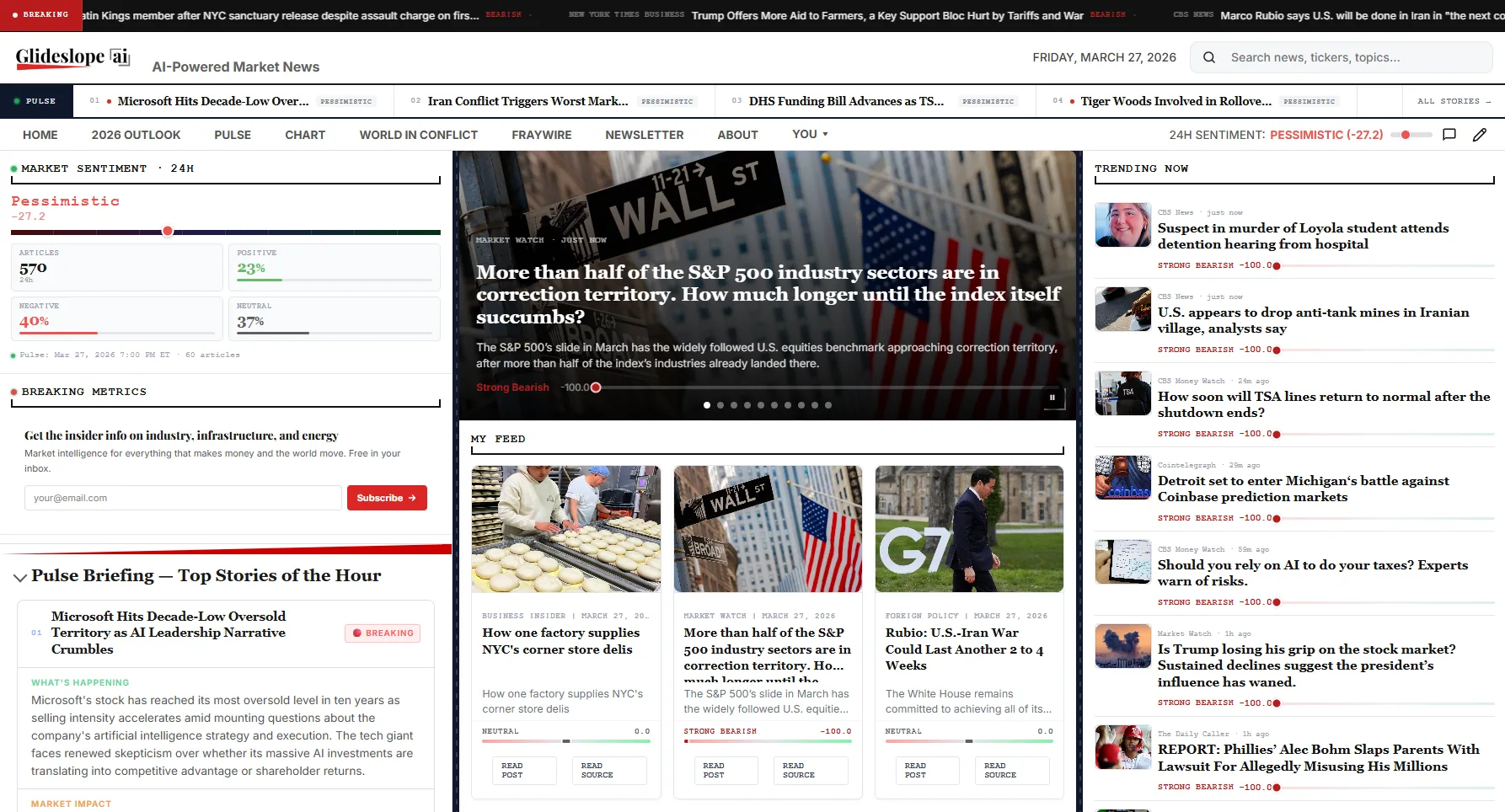Open WORLD IN CONFLICT section

418,135
